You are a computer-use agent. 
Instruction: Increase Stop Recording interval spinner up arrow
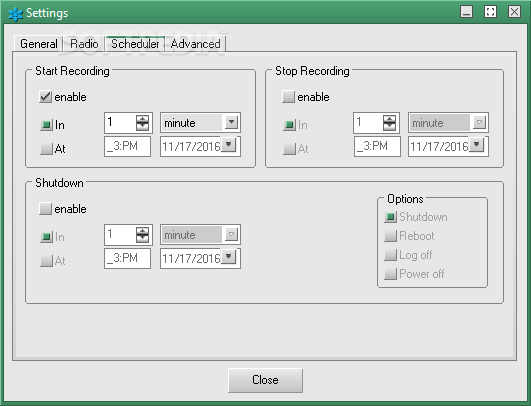389,119
